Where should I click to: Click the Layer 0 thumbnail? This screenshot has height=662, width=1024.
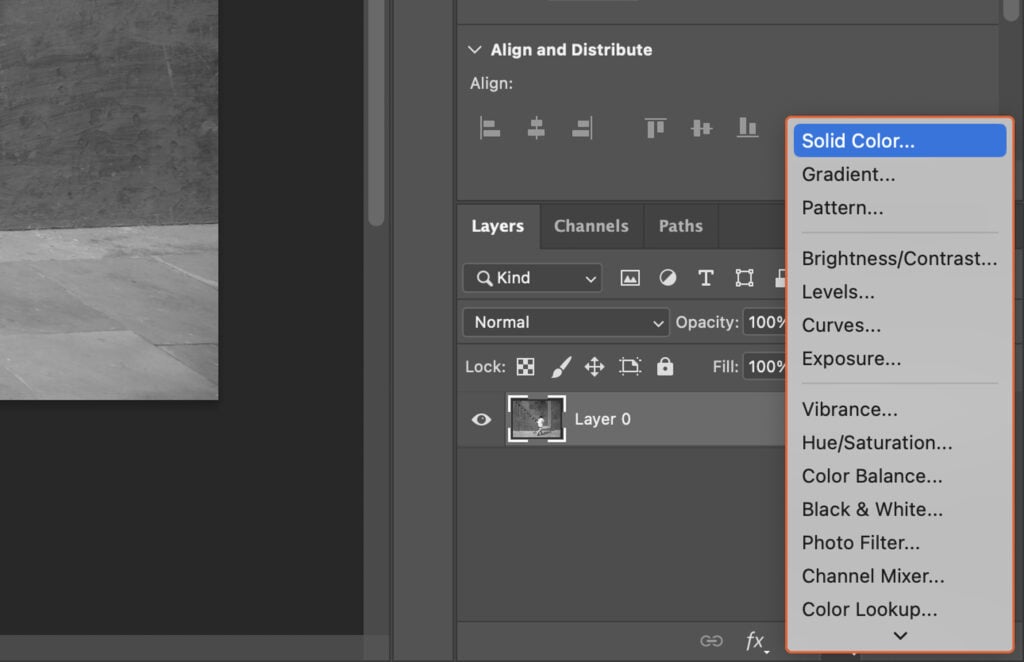click(x=537, y=419)
